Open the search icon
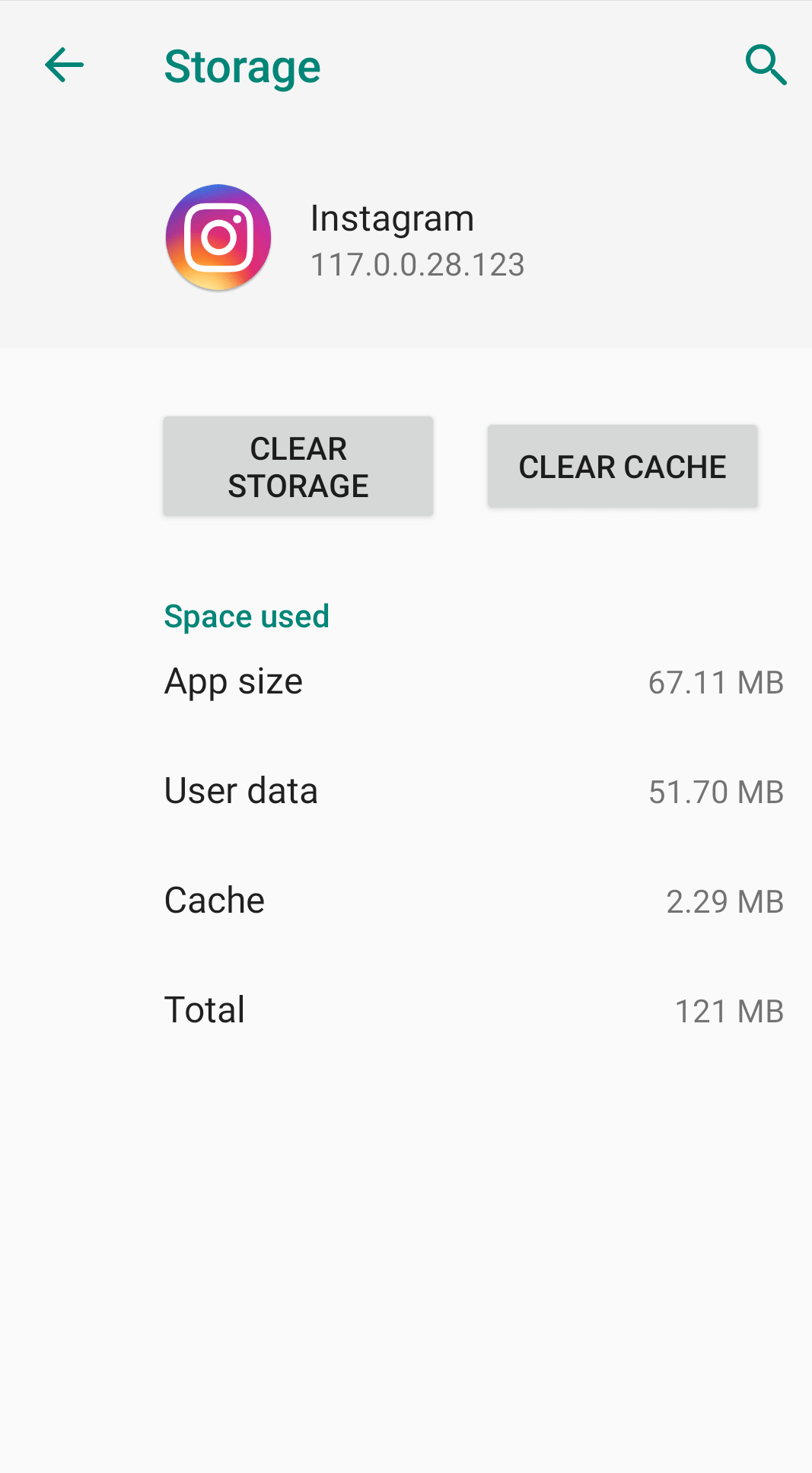The width and height of the screenshot is (812, 1473). 766,65
